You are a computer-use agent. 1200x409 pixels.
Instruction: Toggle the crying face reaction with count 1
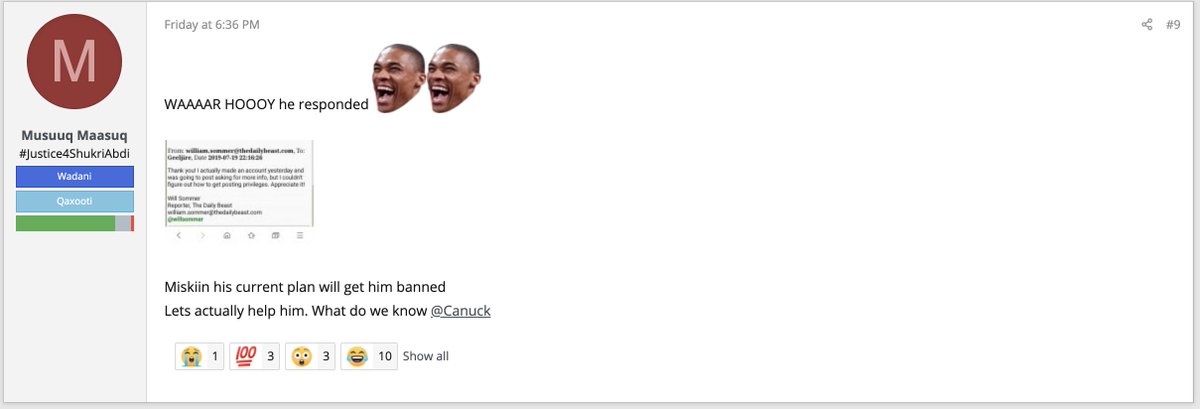pos(200,355)
